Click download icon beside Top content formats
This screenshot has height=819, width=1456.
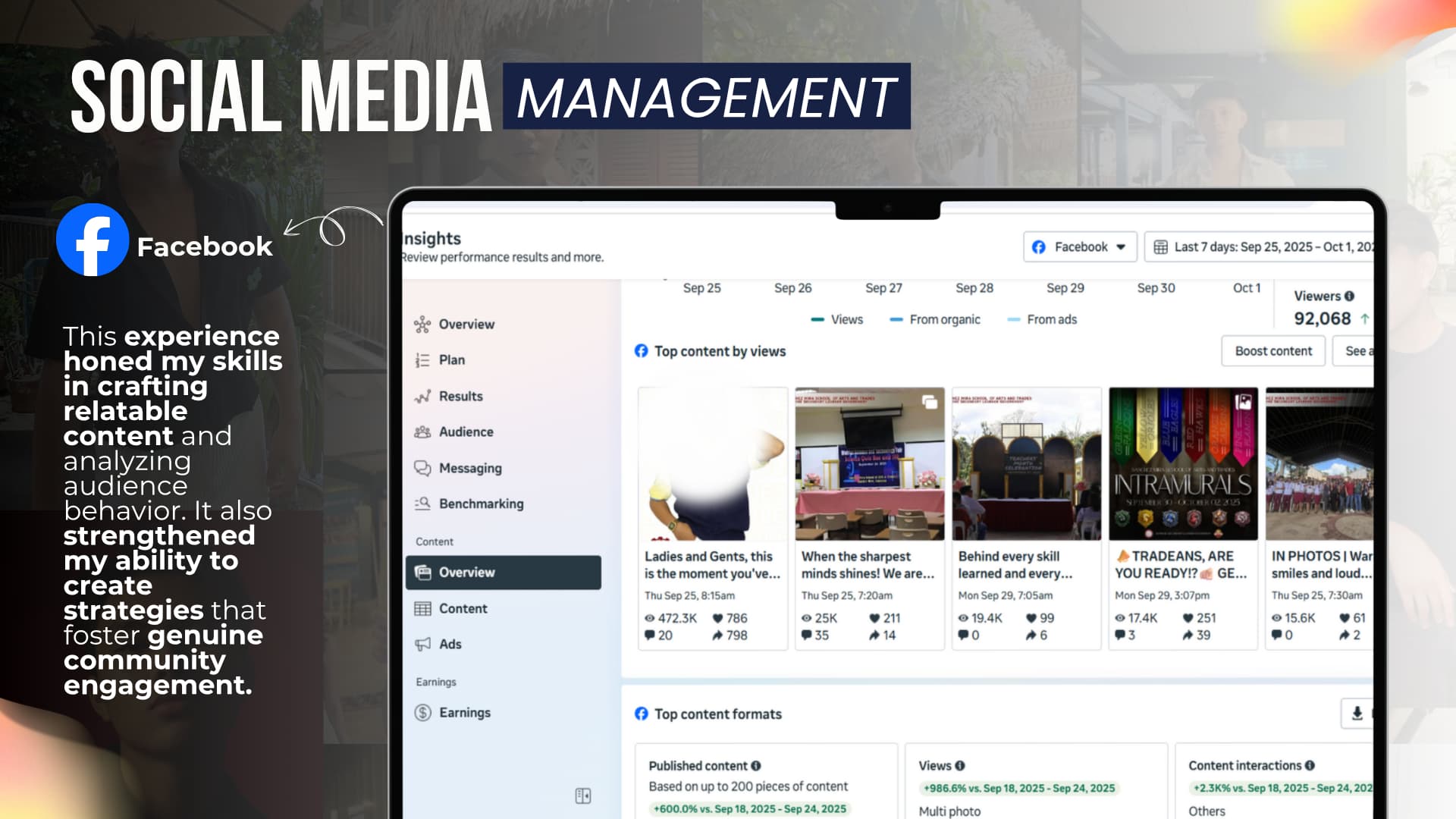1357,713
